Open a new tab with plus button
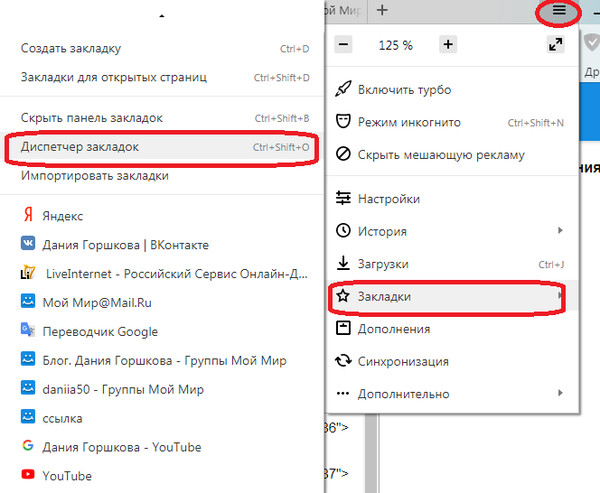 (382, 10)
